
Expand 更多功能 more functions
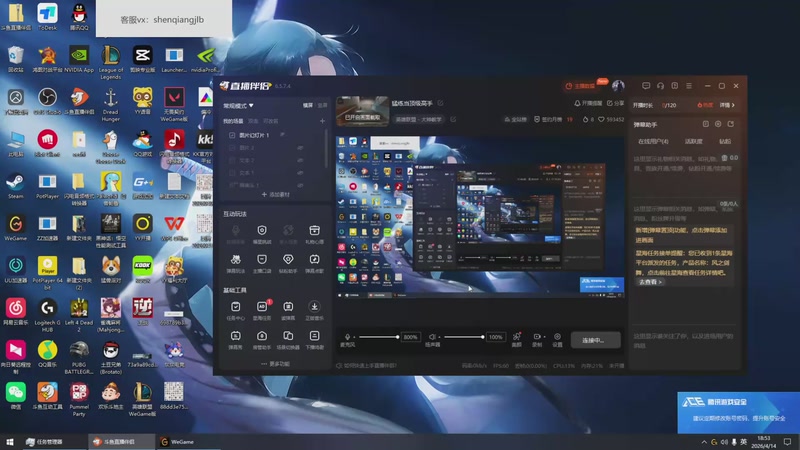point(276,364)
